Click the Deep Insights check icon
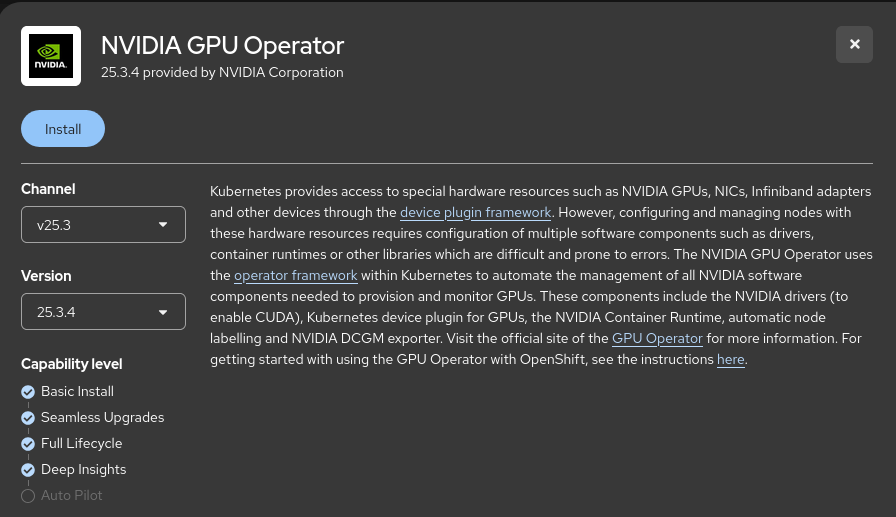The width and height of the screenshot is (896, 517). (28, 470)
